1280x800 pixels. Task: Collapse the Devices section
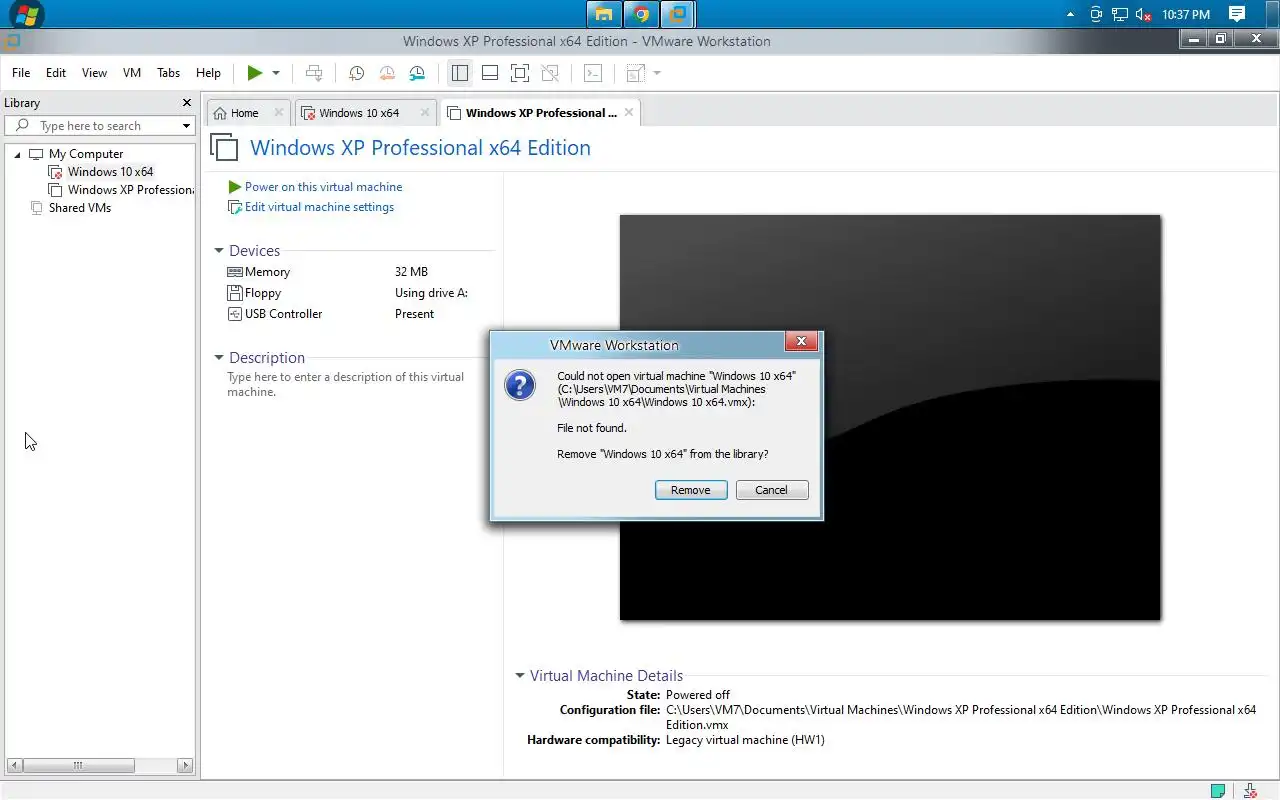click(219, 251)
